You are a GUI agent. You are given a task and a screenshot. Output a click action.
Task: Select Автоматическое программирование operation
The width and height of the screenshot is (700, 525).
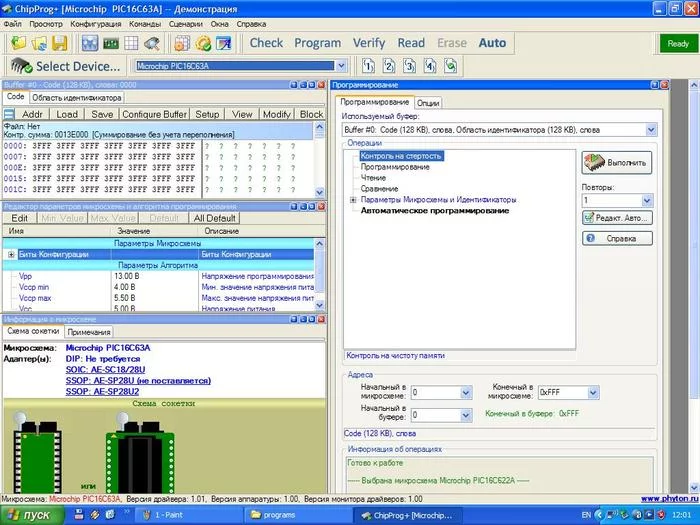click(x=434, y=211)
